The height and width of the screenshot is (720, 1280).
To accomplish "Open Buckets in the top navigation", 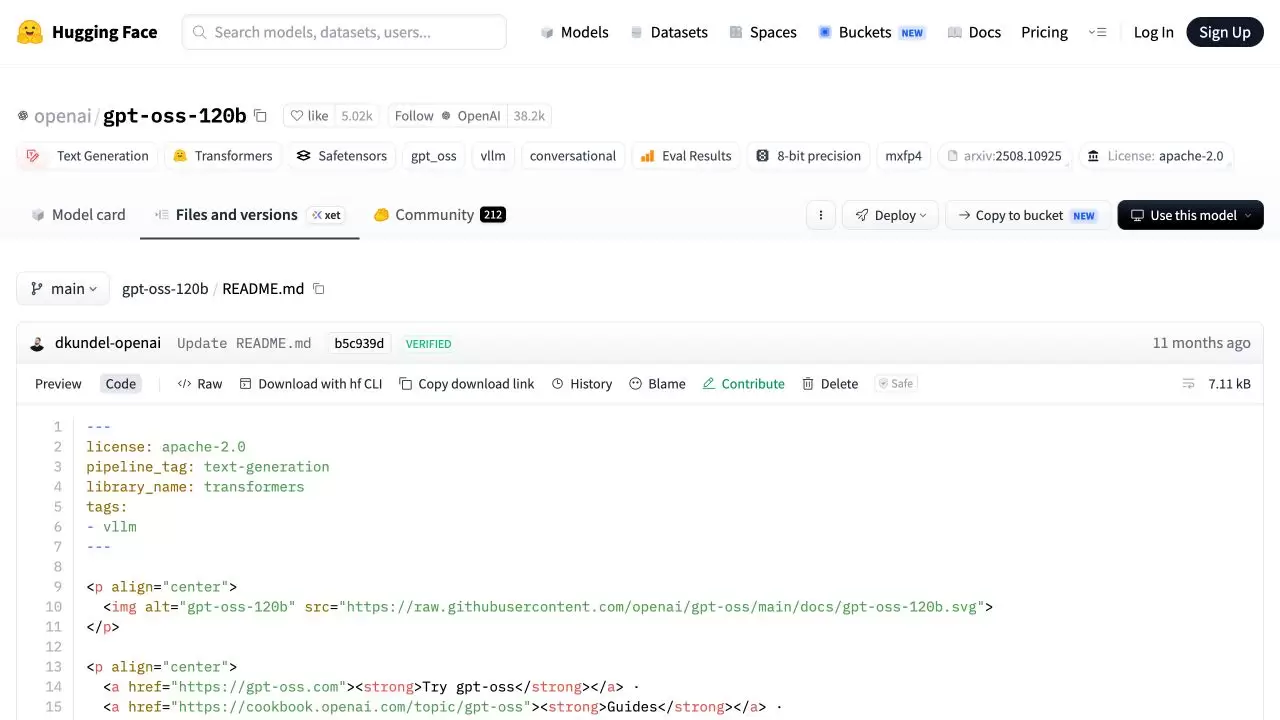I will pos(871,32).
